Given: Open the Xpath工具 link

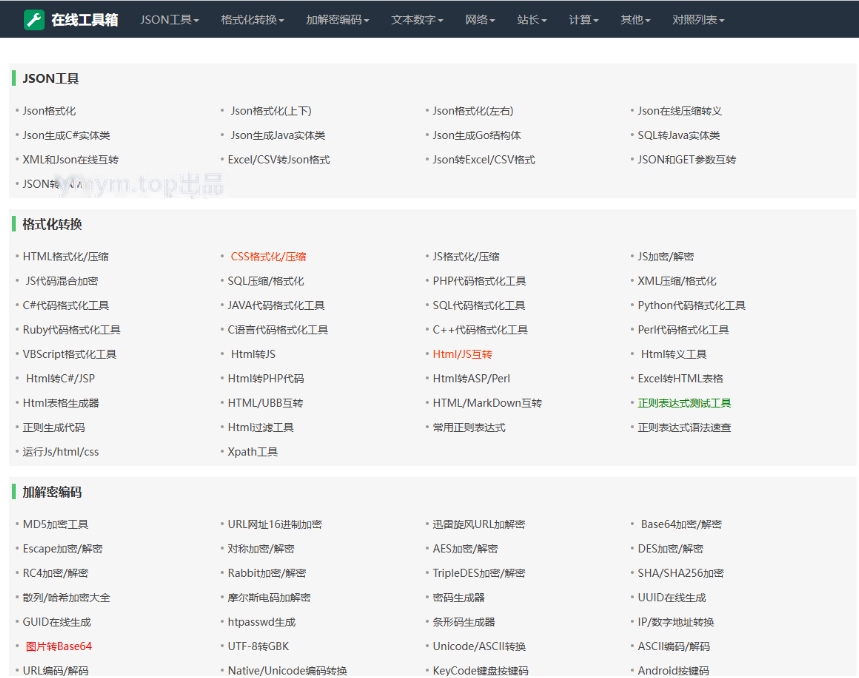Looking at the screenshot, I should 253,452.
